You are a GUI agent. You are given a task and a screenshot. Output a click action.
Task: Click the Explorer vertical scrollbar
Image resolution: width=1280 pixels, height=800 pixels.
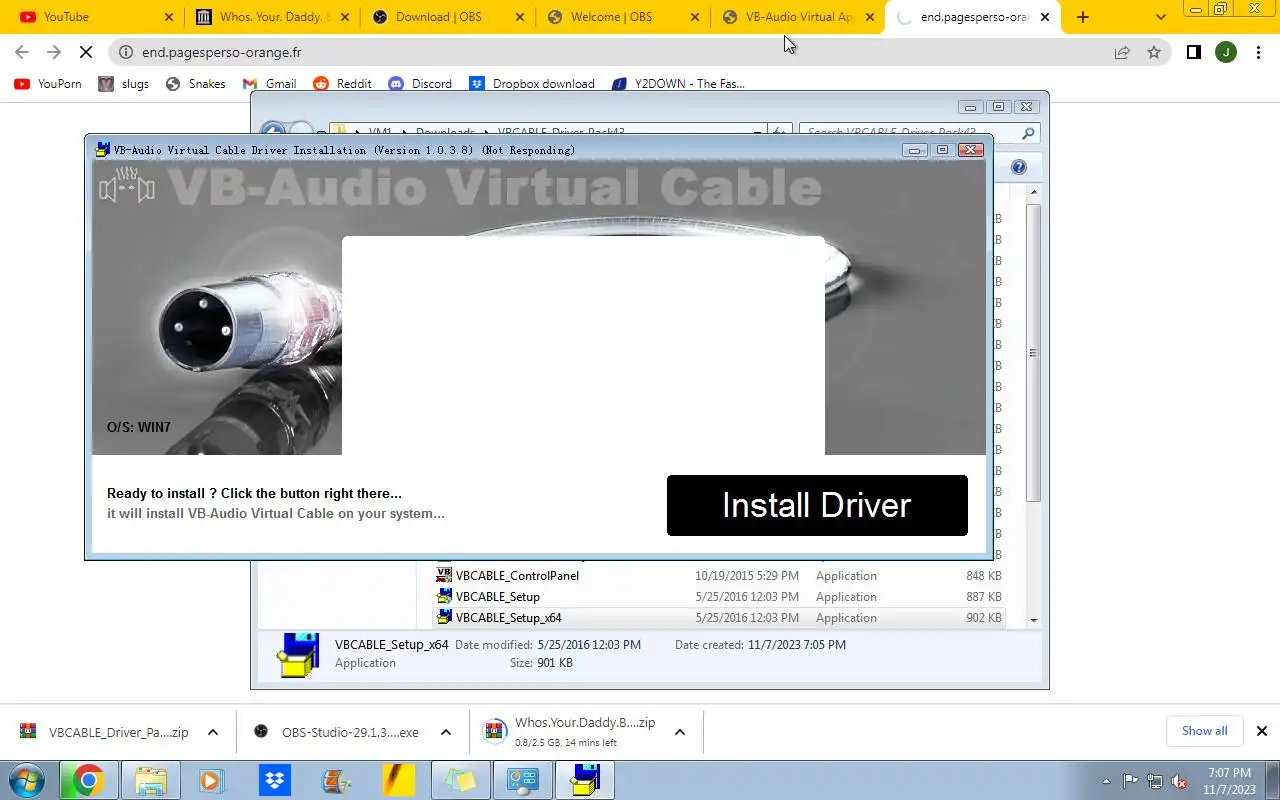pos(1034,352)
